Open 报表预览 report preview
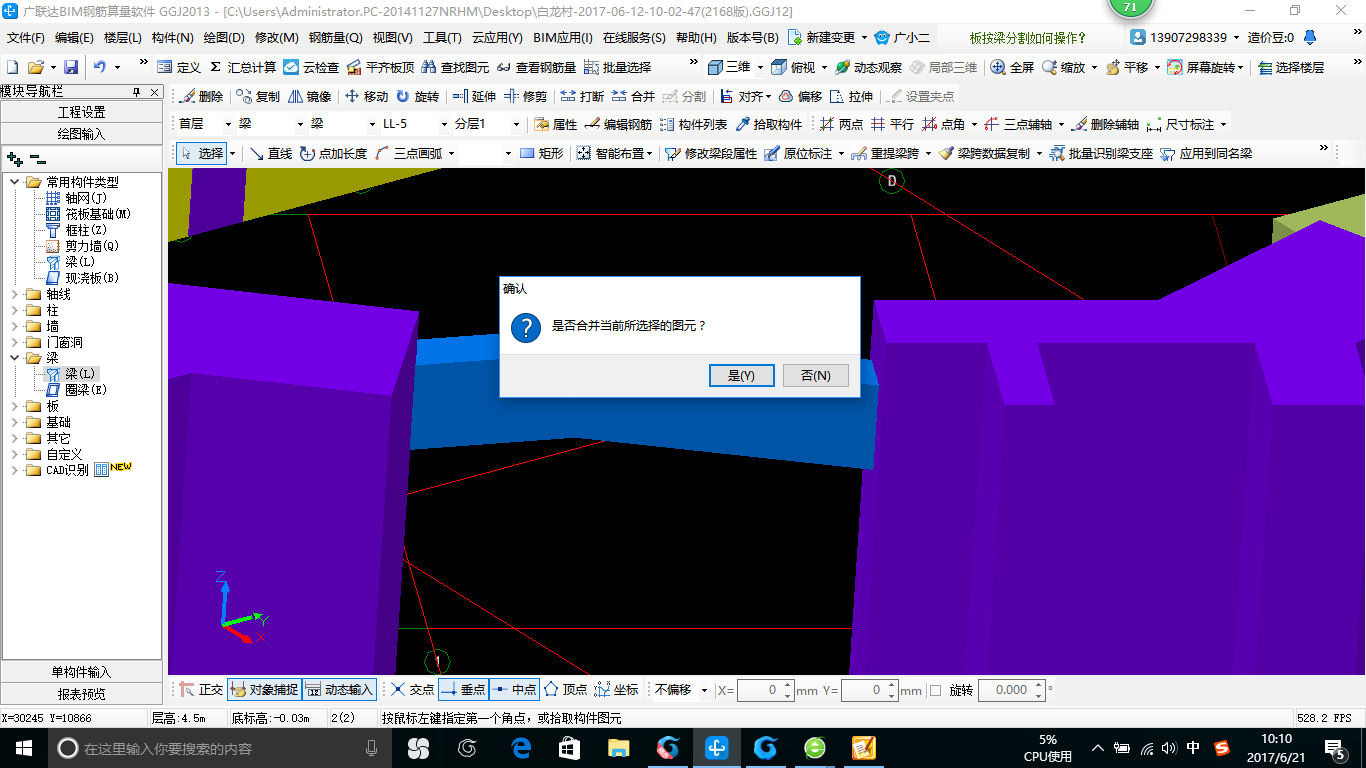 coord(82,694)
